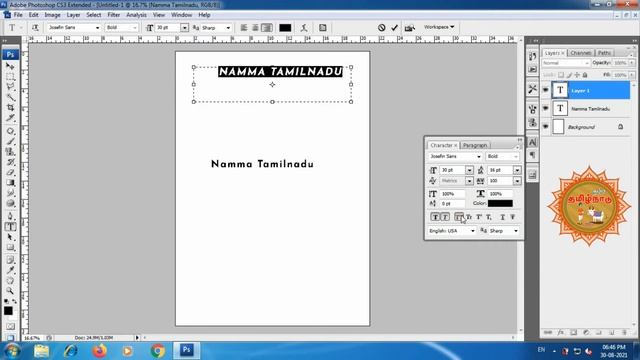
Task: Open the Filter menu
Action: click(x=114, y=15)
